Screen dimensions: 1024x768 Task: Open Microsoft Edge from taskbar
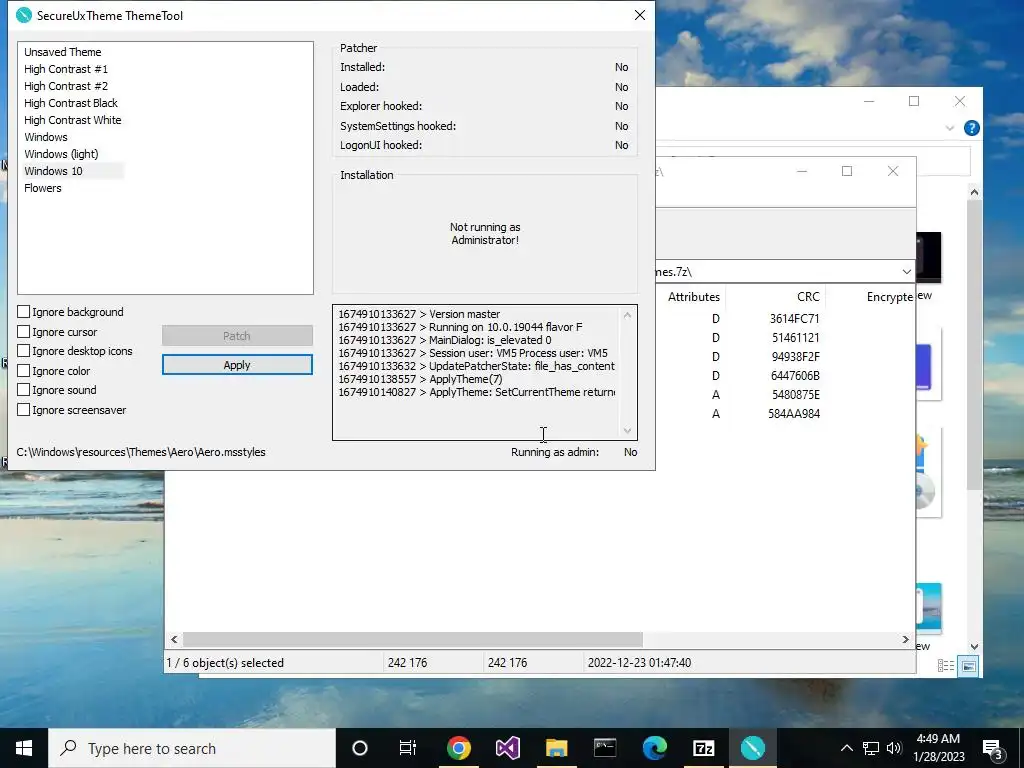point(654,748)
